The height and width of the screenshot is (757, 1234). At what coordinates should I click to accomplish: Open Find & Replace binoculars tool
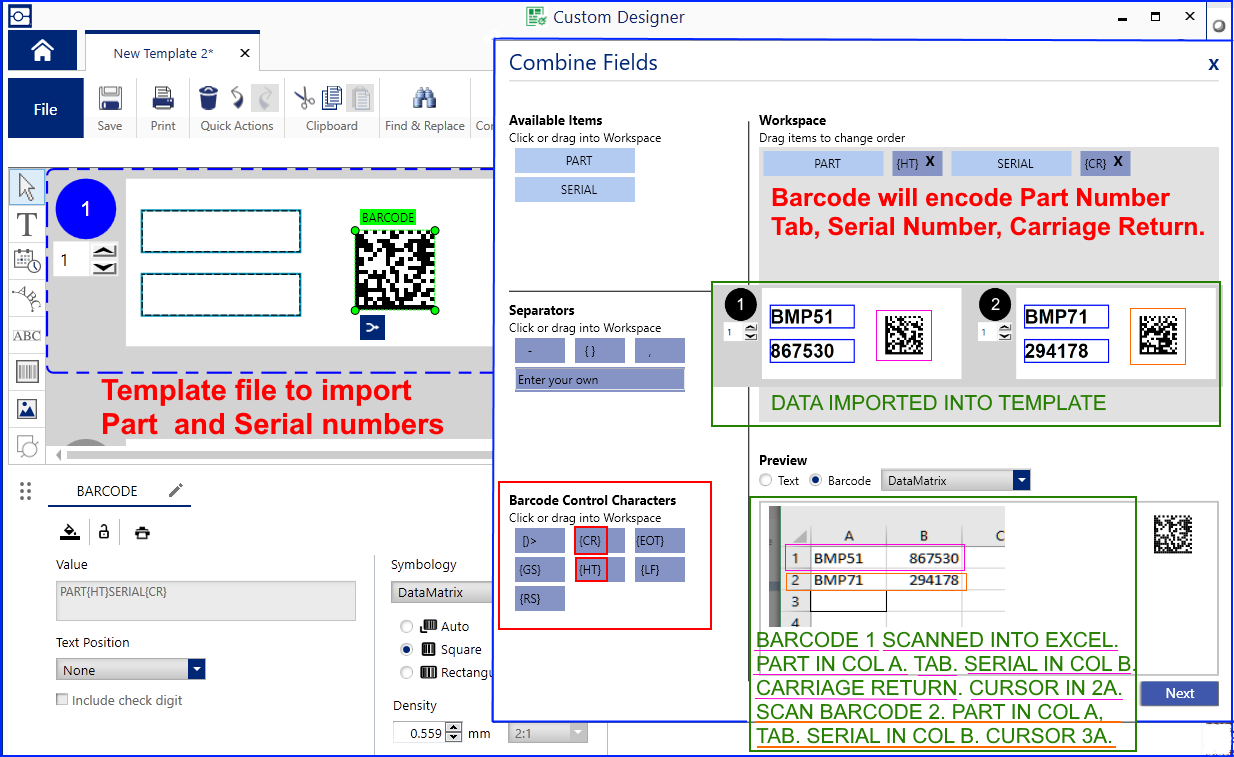425,98
